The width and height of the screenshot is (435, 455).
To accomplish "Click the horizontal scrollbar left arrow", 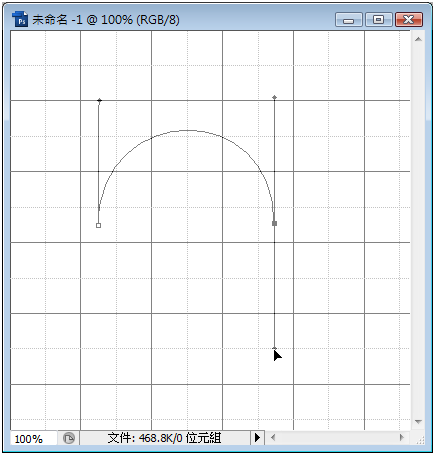I will click(x=273, y=437).
